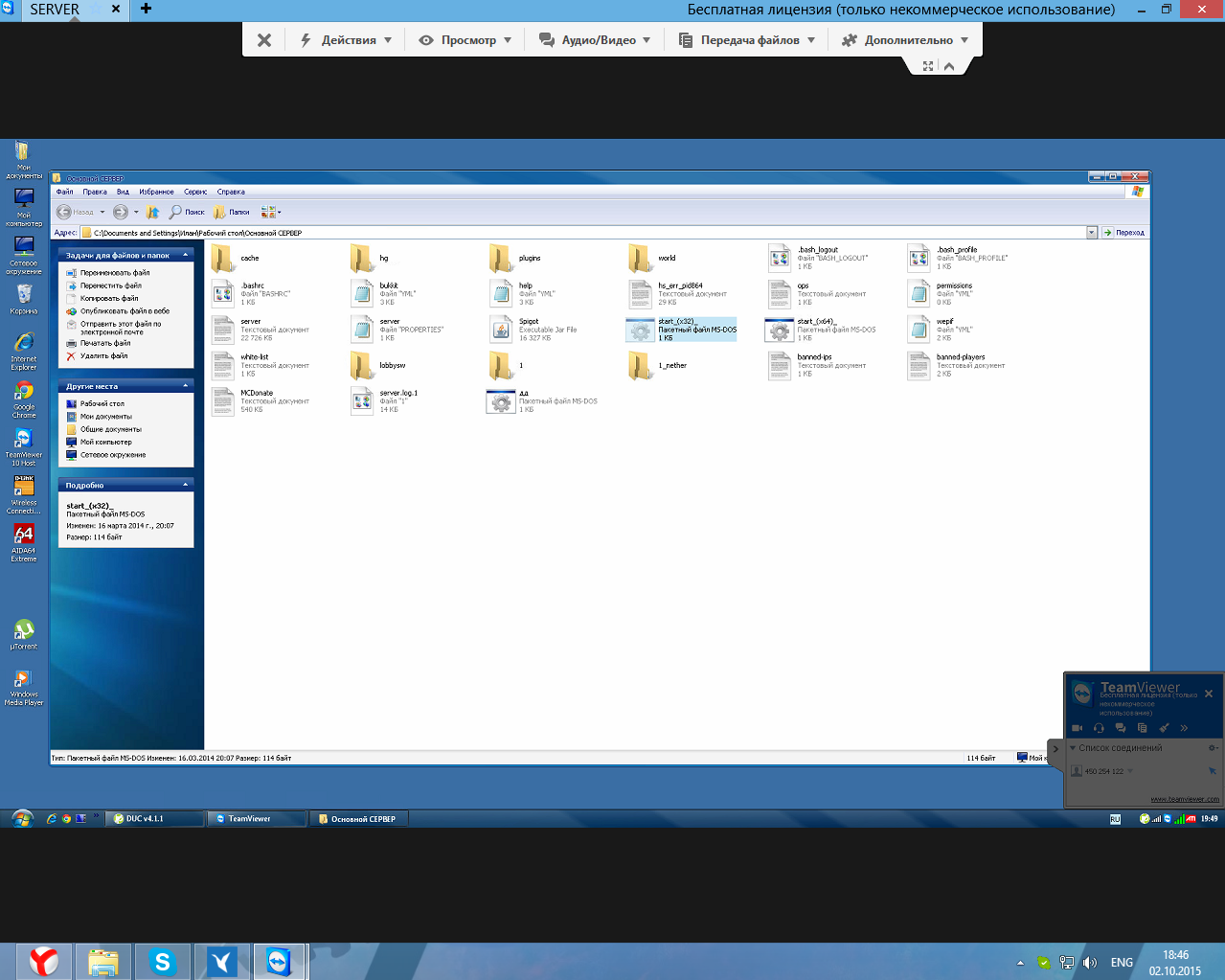Click Удалить файл in the tasks pane
This screenshot has height=980, width=1225.
pos(103,356)
